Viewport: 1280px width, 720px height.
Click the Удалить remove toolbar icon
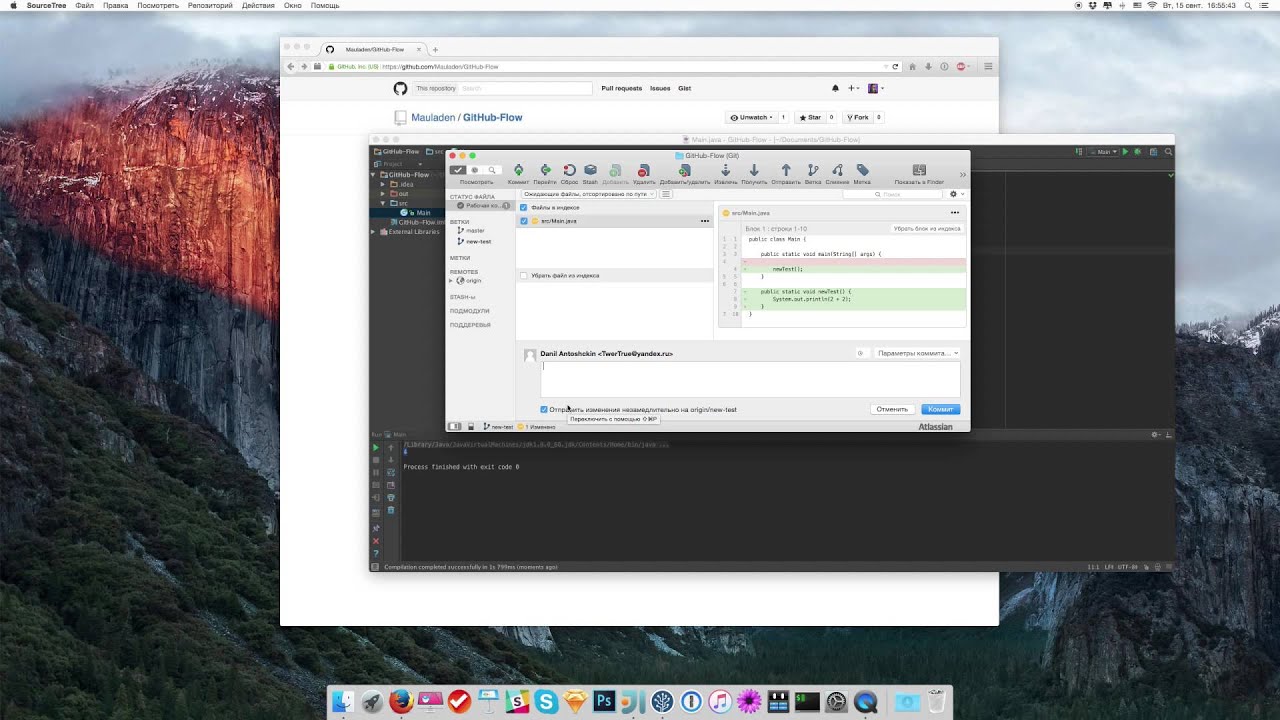(644, 171)
